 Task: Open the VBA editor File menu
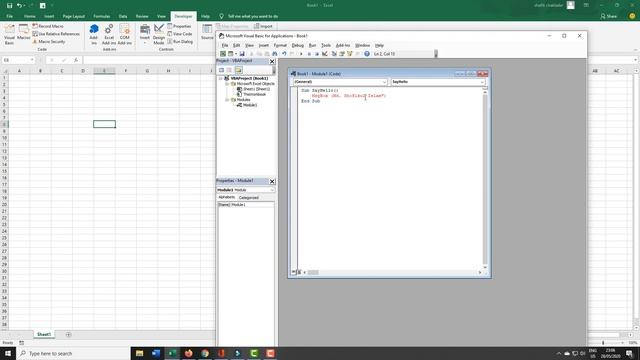[x=224, y=45]
